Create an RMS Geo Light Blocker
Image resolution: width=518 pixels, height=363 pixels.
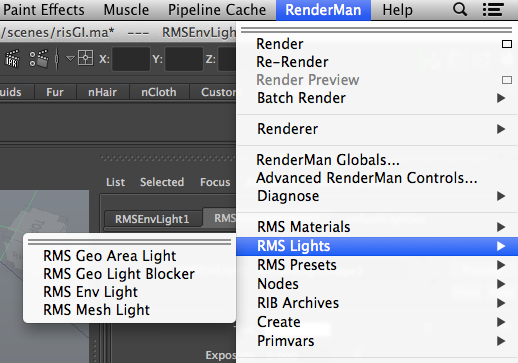pyautogui.click(x=129, y=274)
